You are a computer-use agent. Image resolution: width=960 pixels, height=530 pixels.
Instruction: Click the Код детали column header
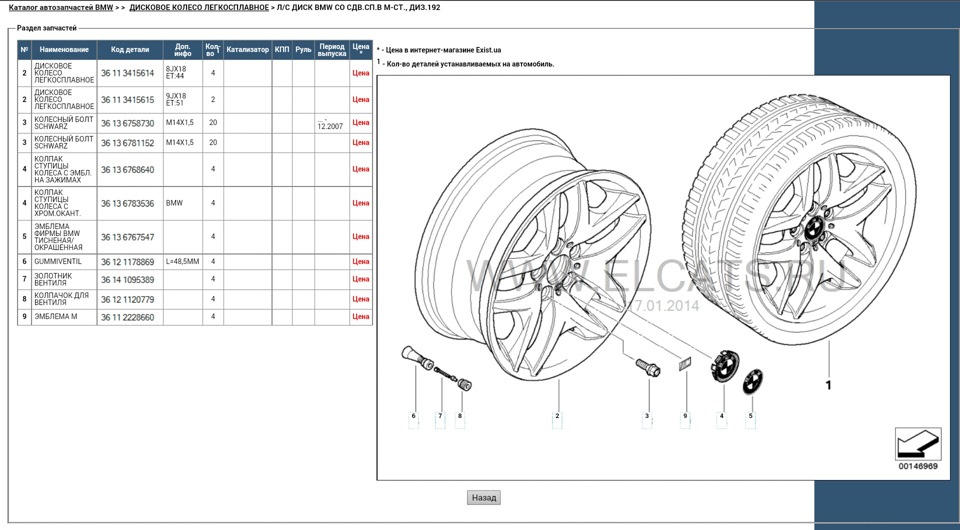click(x=130, y=50)
